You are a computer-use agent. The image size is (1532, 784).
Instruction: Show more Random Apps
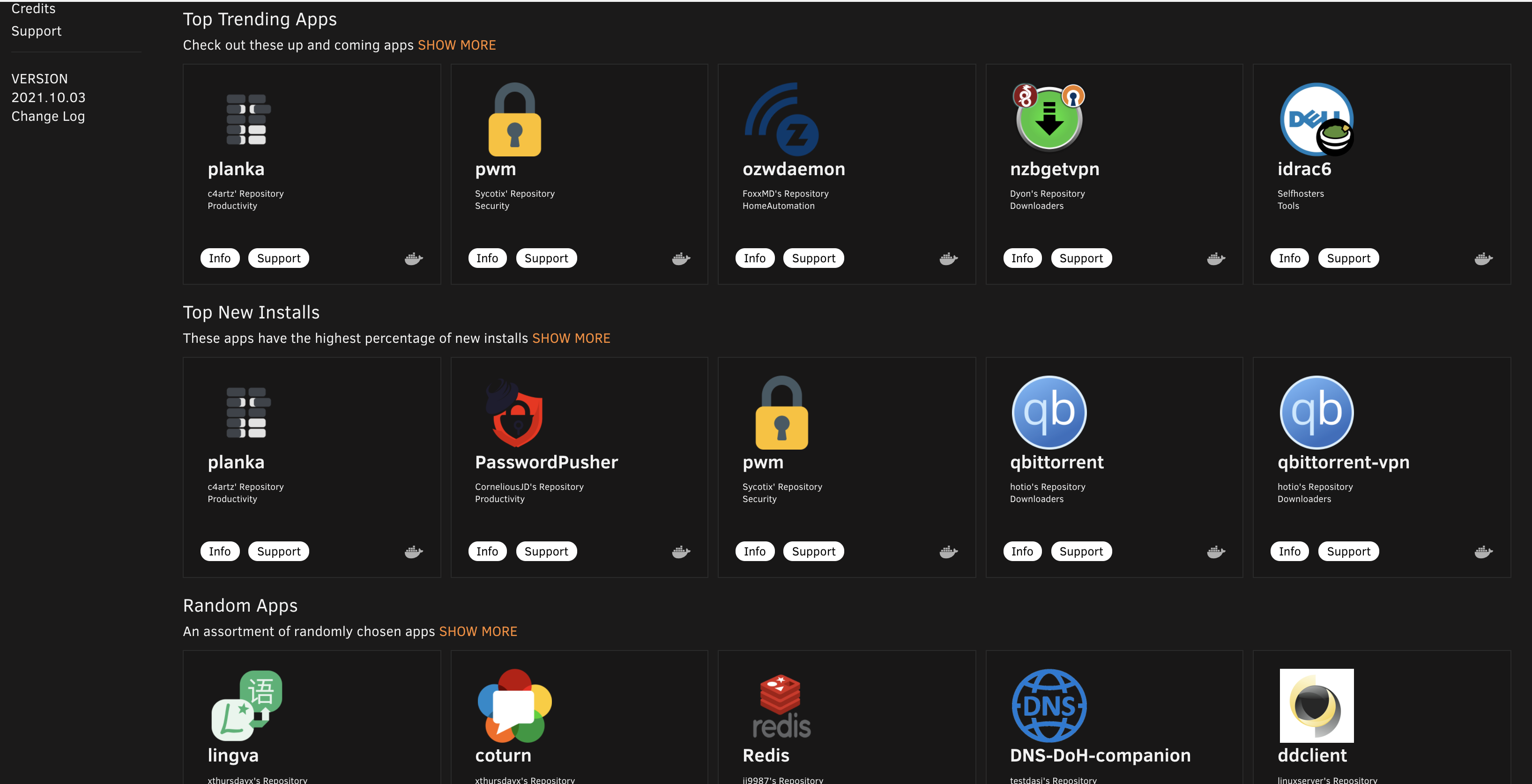tap(477, 631)
